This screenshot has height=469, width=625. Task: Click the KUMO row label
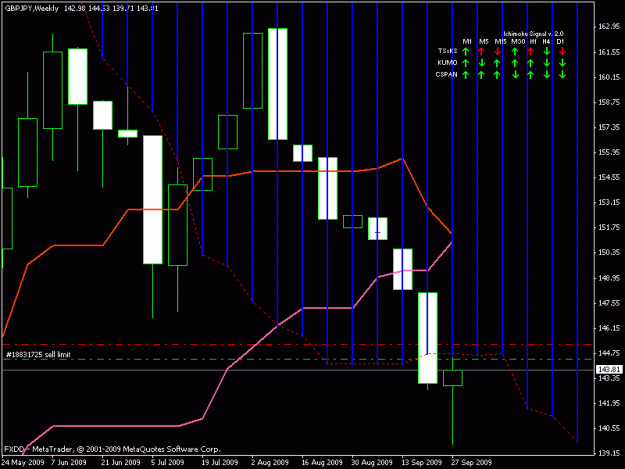[x=447, y=63]
